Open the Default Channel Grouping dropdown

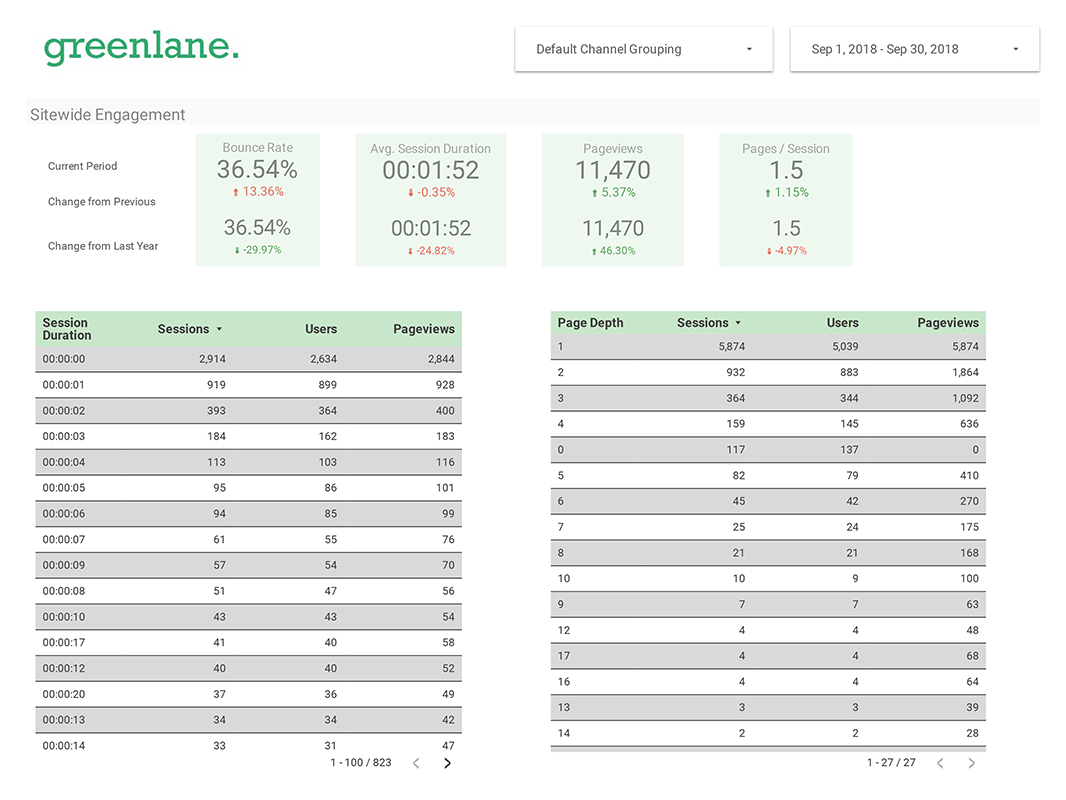point(643,49)
